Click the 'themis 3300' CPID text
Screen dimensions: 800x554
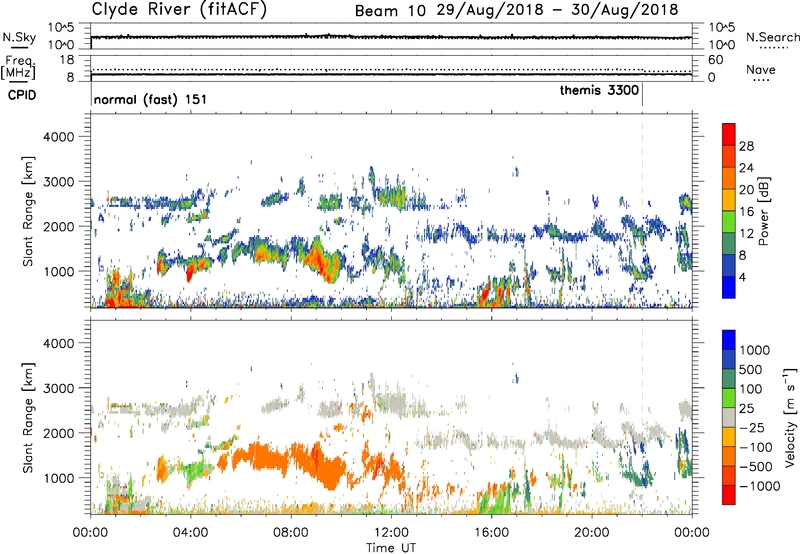click(599, 90)
